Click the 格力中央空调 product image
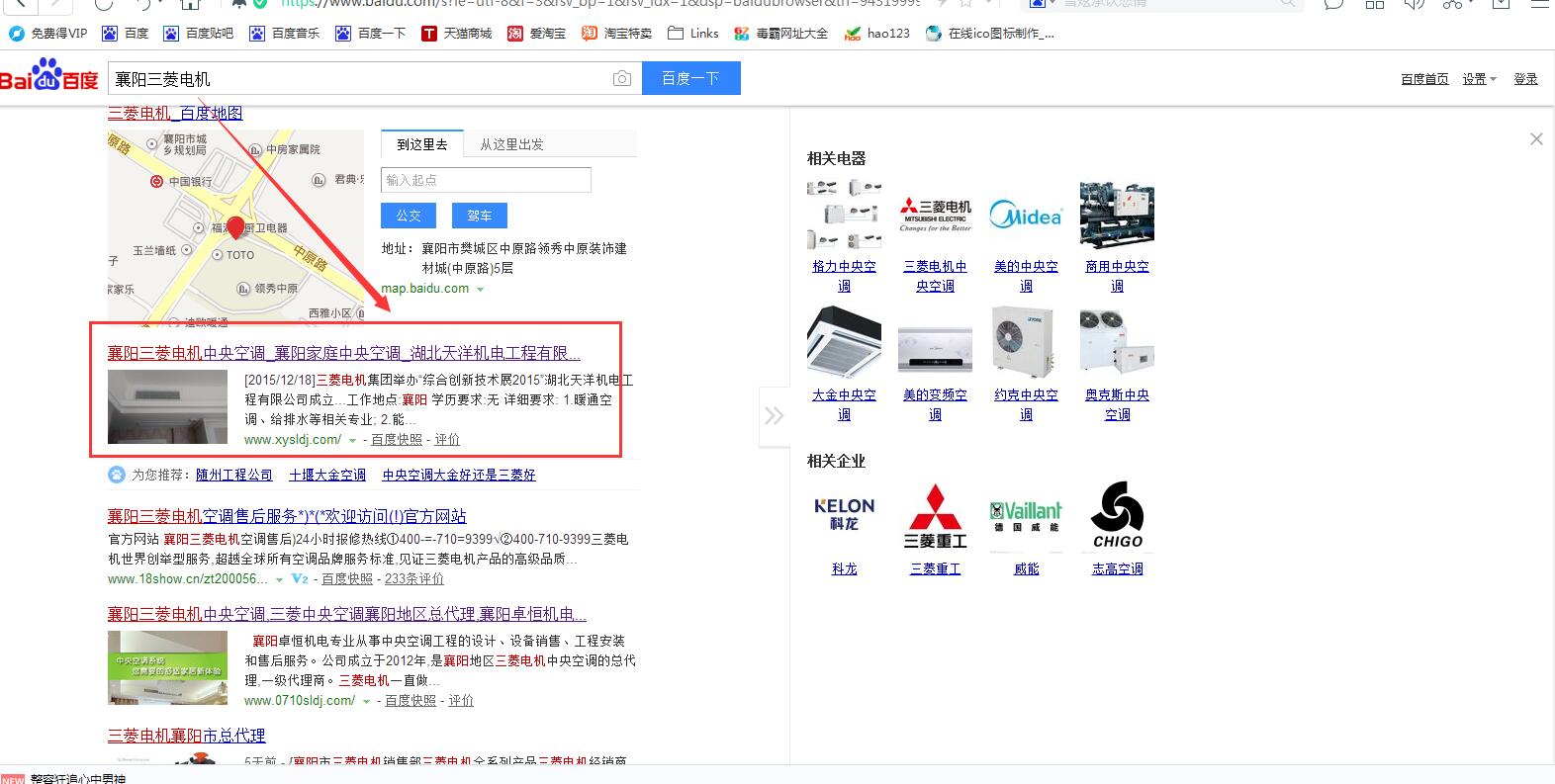 coord(844,215)
